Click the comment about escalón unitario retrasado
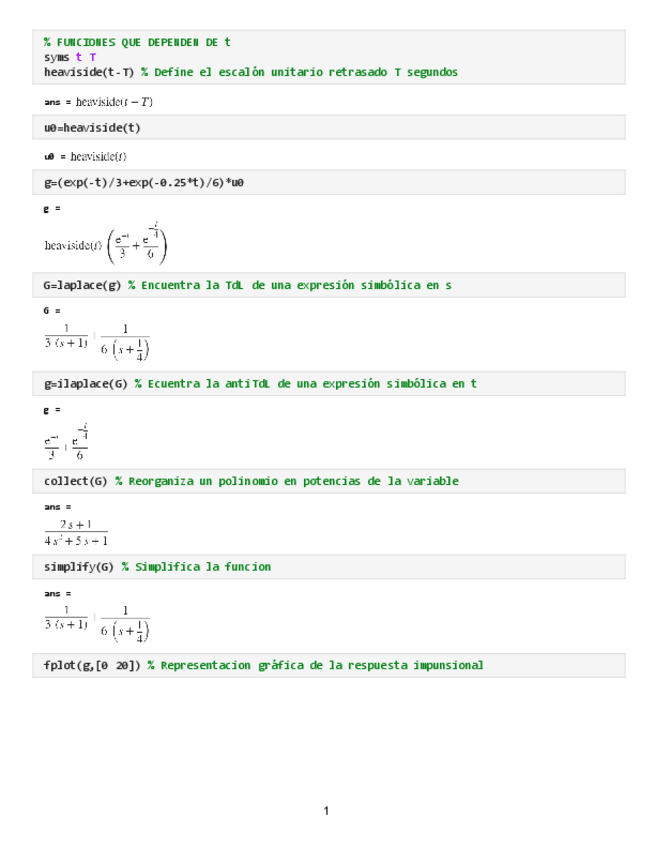This screenshot has height=848, width=655. pos(300,72)
